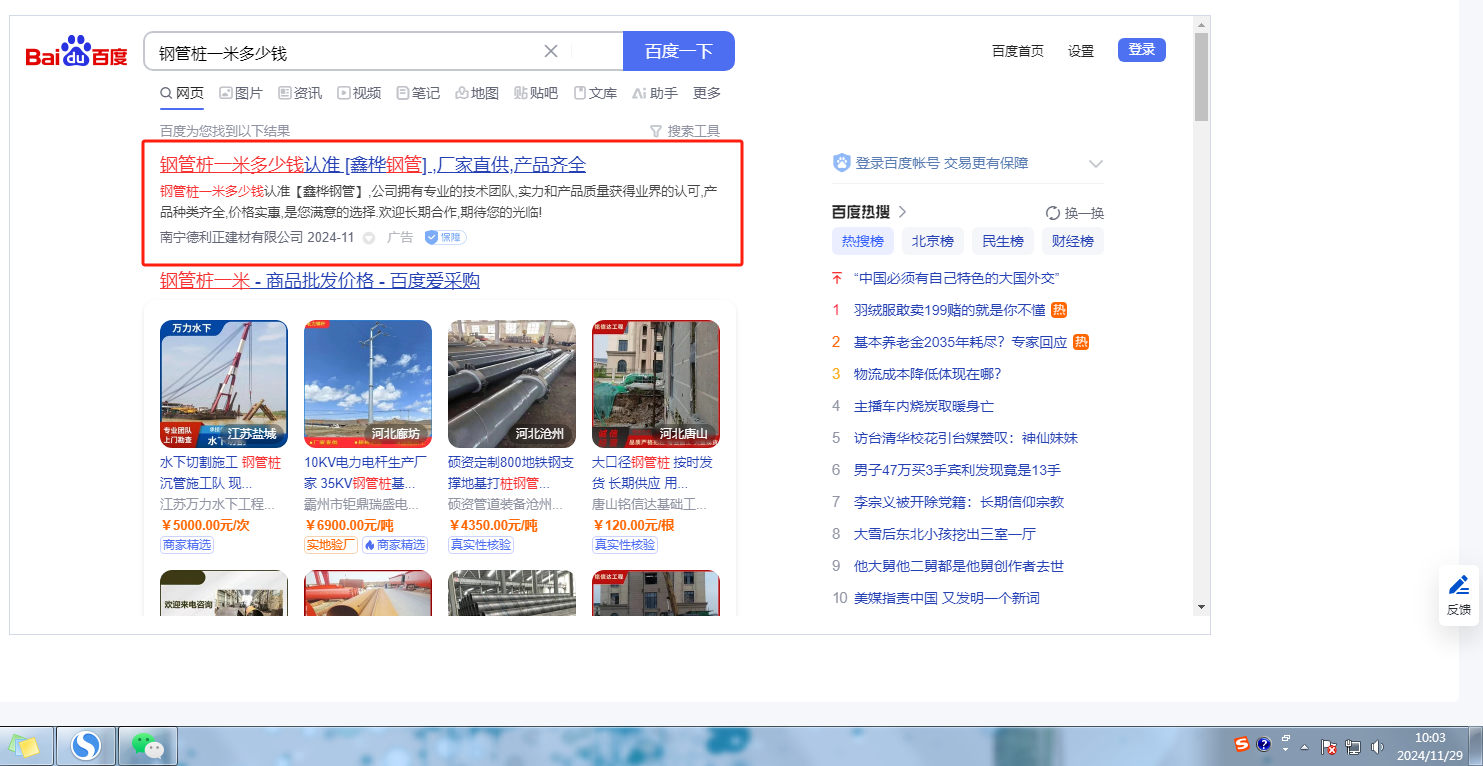
Task: Switch to the 财经榜 tab
Action: [x=1073, y=241]
